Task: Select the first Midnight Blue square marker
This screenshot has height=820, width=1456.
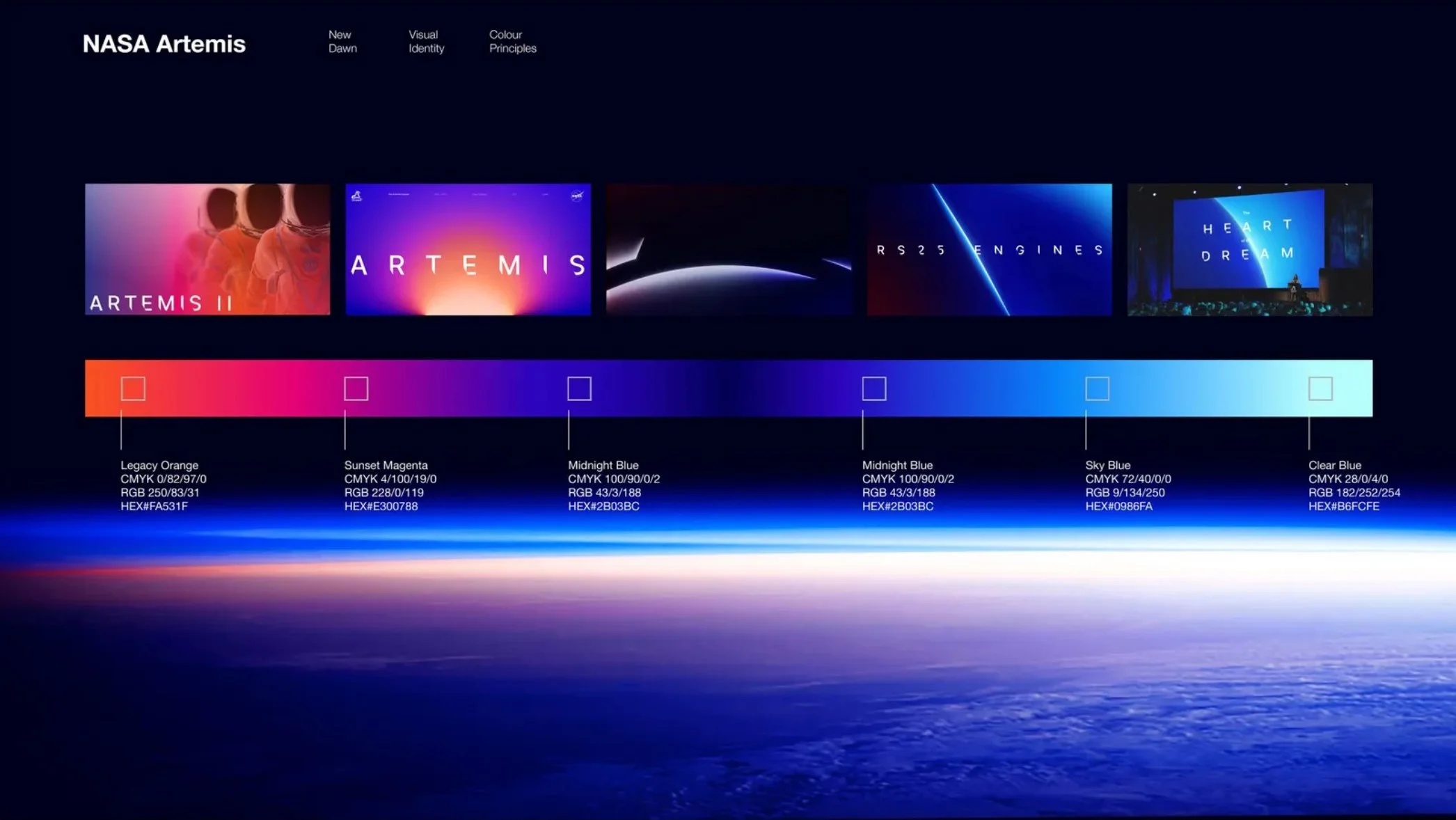Action: (579, 388)
